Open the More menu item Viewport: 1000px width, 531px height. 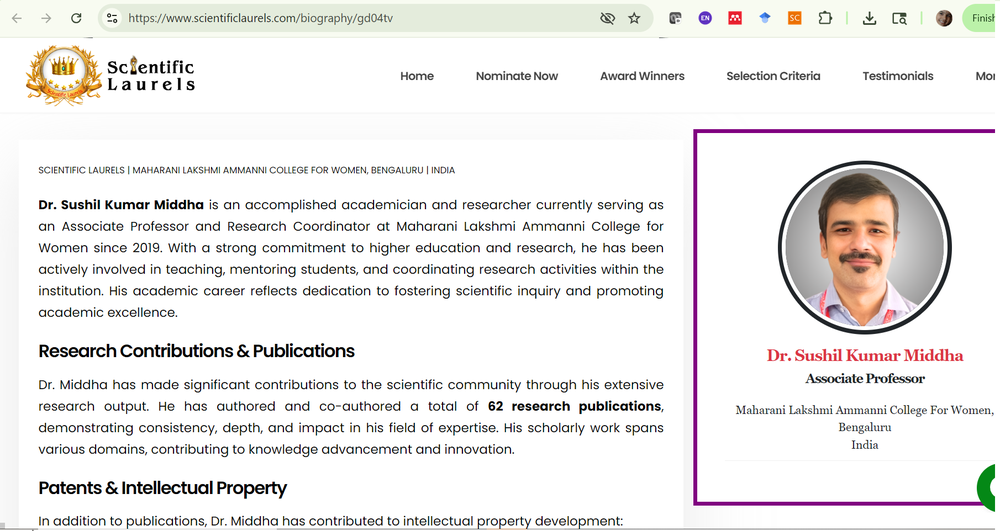[985, 76]
